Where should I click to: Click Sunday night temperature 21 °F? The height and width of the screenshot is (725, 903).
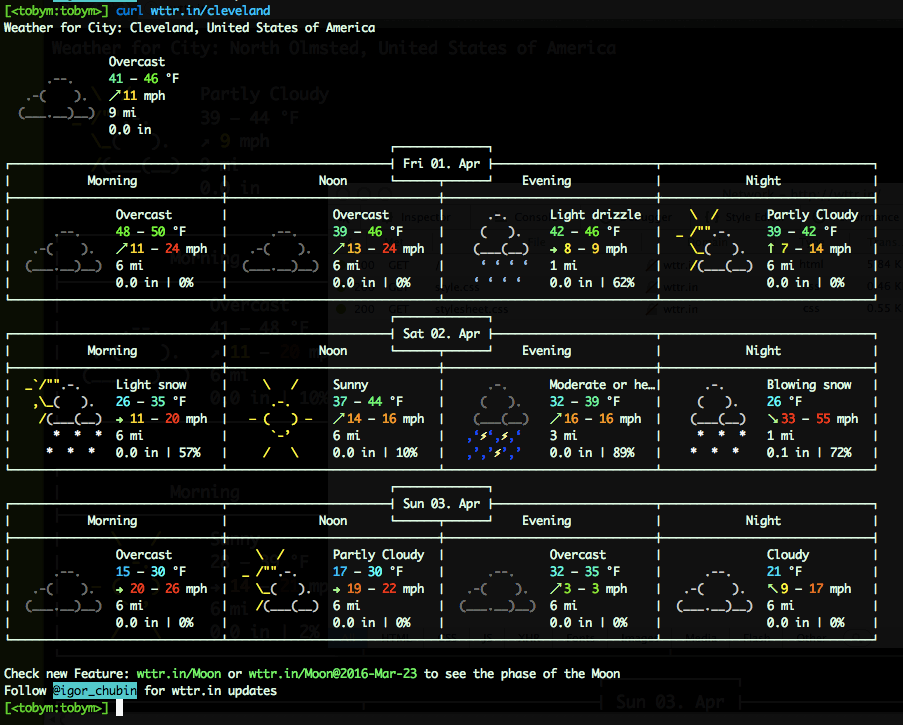pyautogui.click(x=784, y=571)
